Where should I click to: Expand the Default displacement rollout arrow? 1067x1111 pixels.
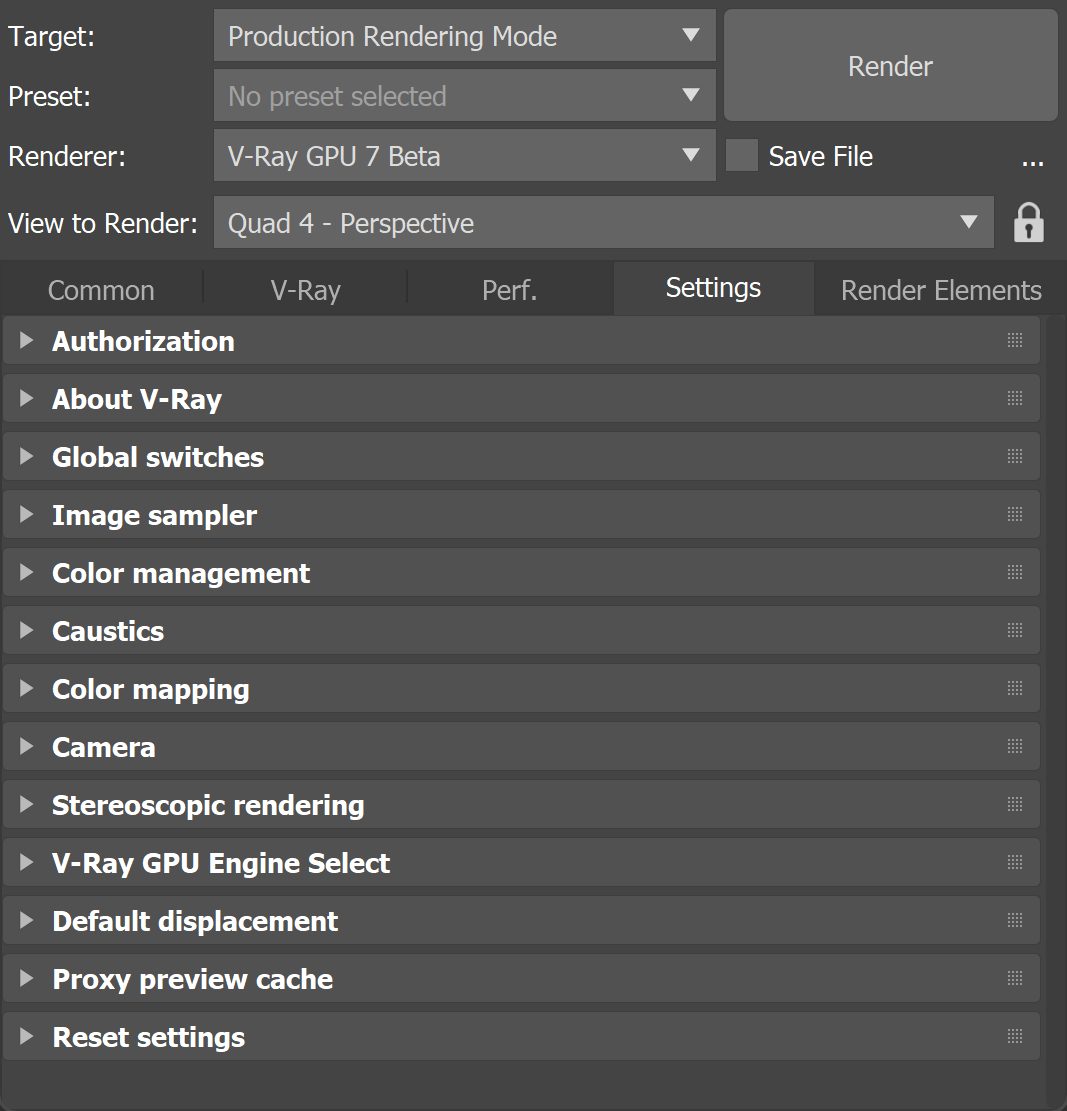26,921
